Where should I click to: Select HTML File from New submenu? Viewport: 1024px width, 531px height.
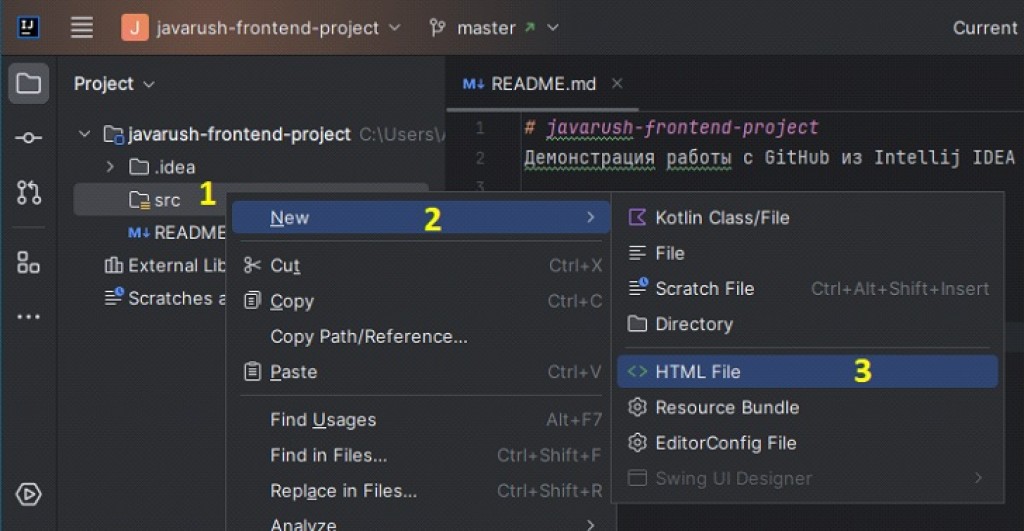coord(807,372)
